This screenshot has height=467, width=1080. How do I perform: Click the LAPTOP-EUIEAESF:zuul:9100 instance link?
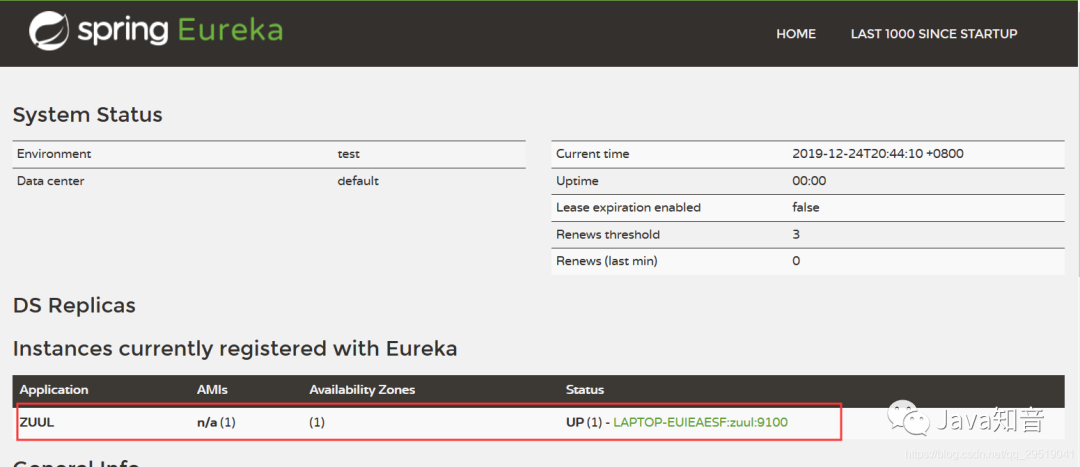point(700,422)
